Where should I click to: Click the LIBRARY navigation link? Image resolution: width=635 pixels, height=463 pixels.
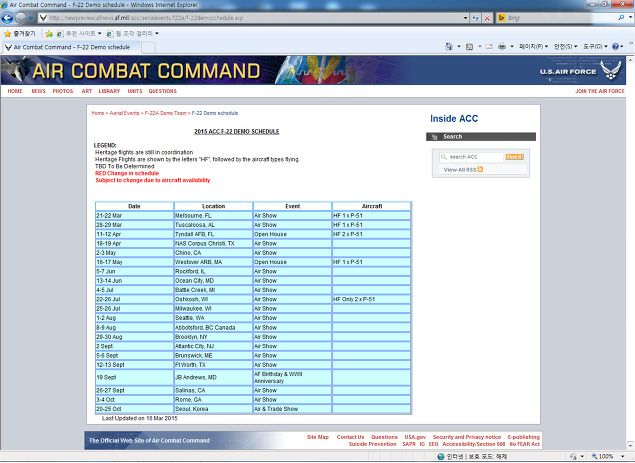coord(109,91)
